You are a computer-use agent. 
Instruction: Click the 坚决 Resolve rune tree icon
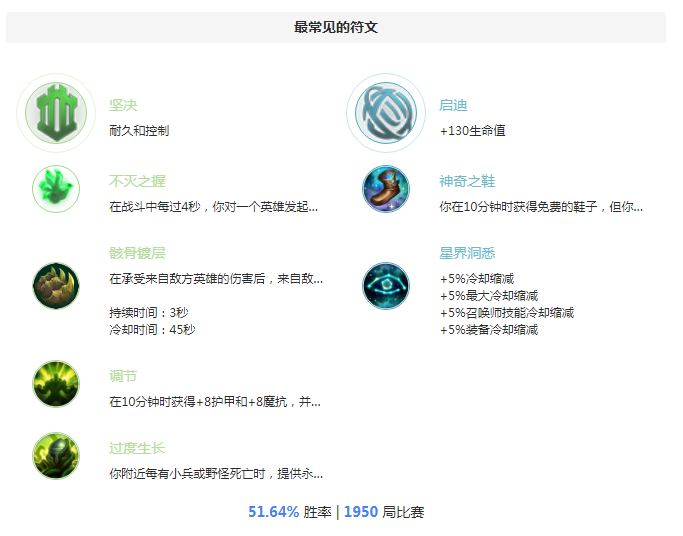pyautogui.click(x=56, y=113)
